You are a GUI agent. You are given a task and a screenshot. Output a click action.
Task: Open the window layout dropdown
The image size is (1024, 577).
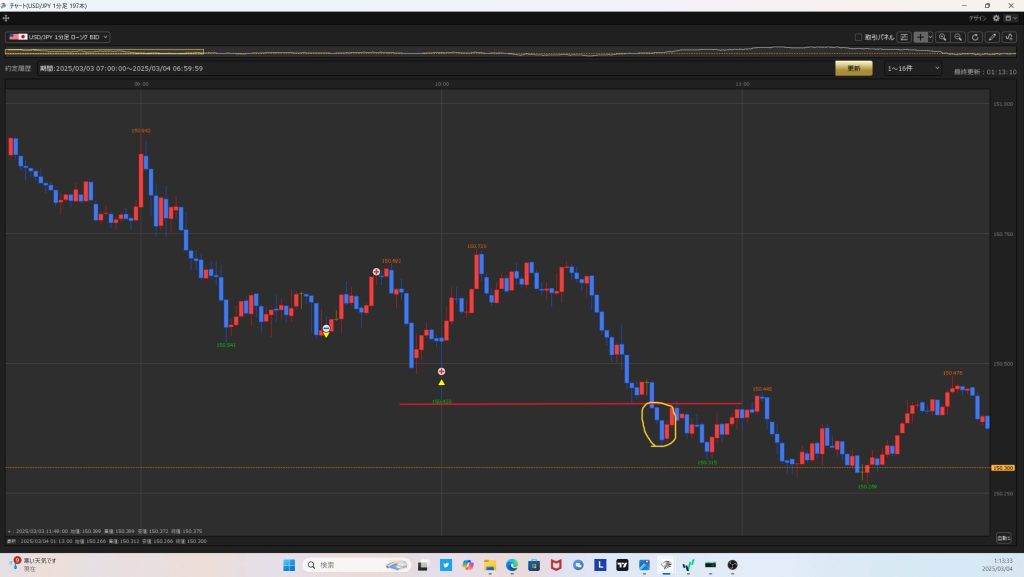pos(1010,18)
